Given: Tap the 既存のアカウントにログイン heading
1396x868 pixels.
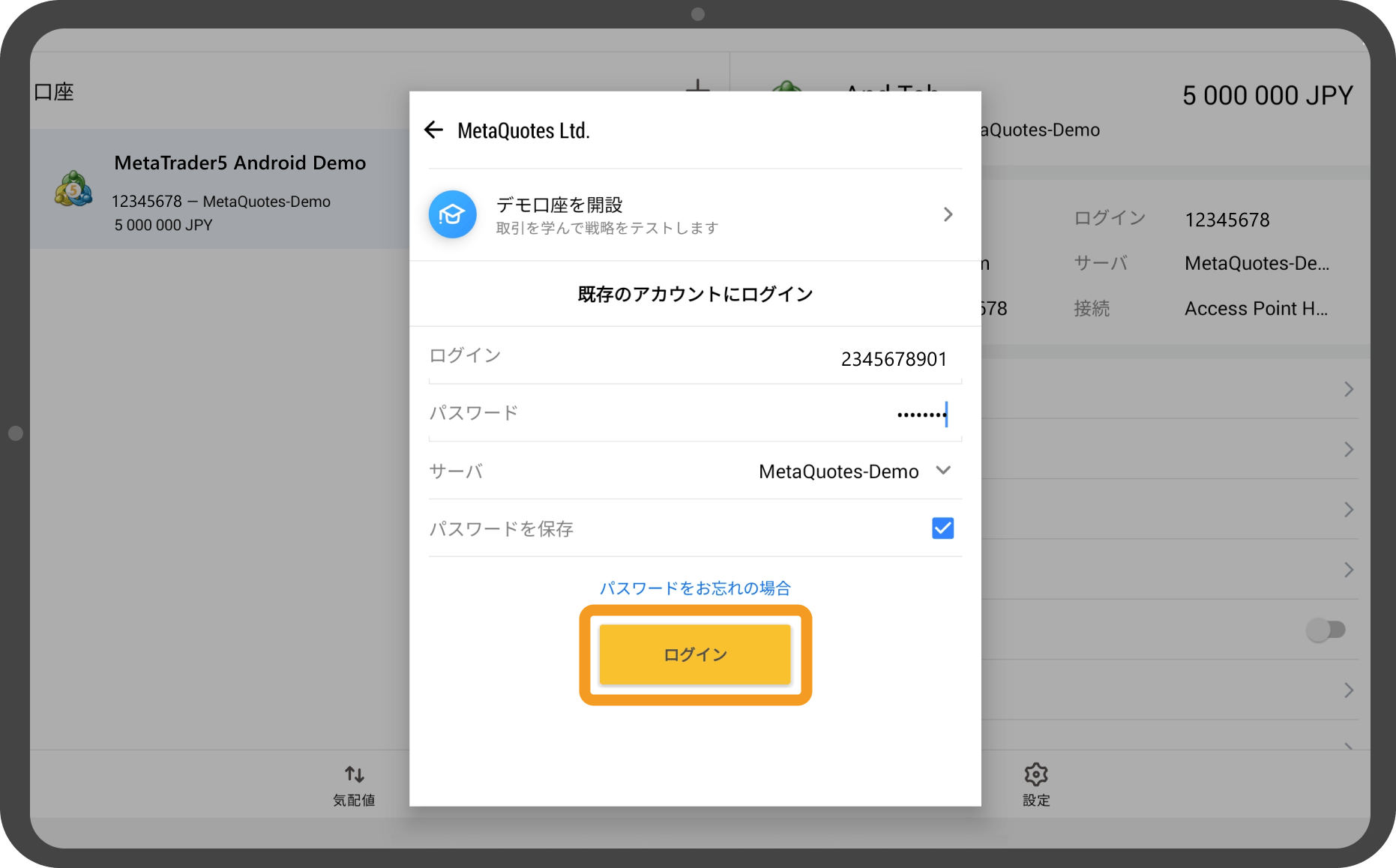Looking at the screenshot, I should [x=695, y=295].
